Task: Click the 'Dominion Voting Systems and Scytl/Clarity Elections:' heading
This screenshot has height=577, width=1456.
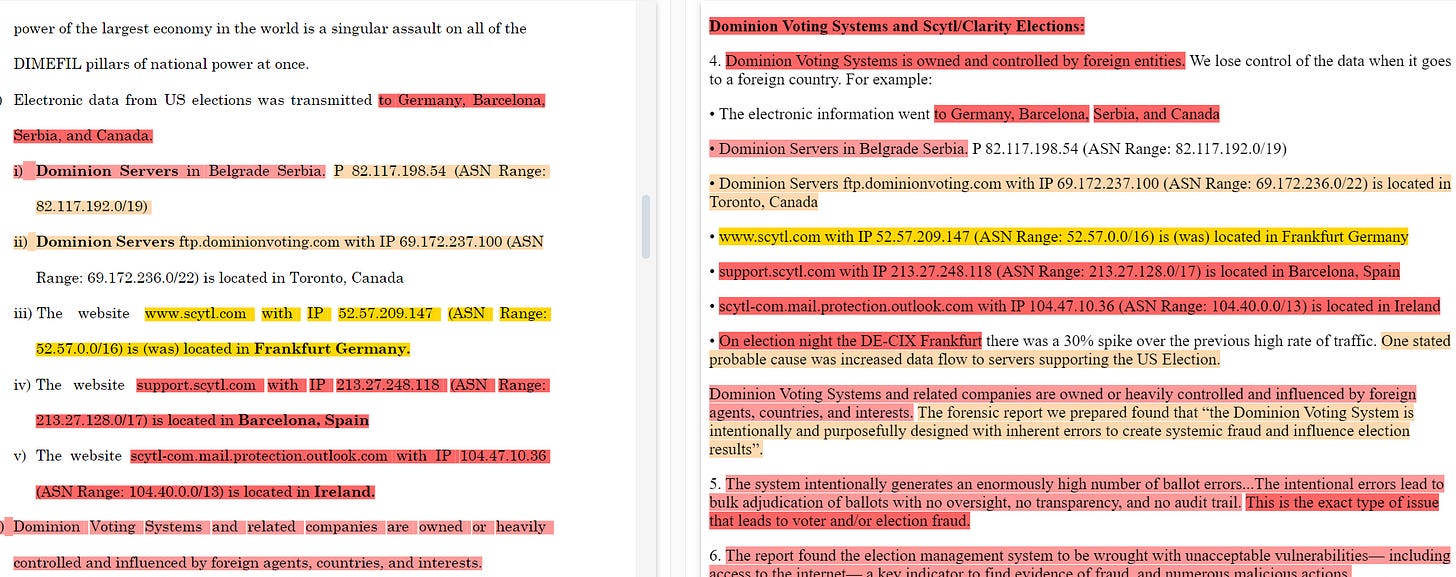Action: click(897, 26)
